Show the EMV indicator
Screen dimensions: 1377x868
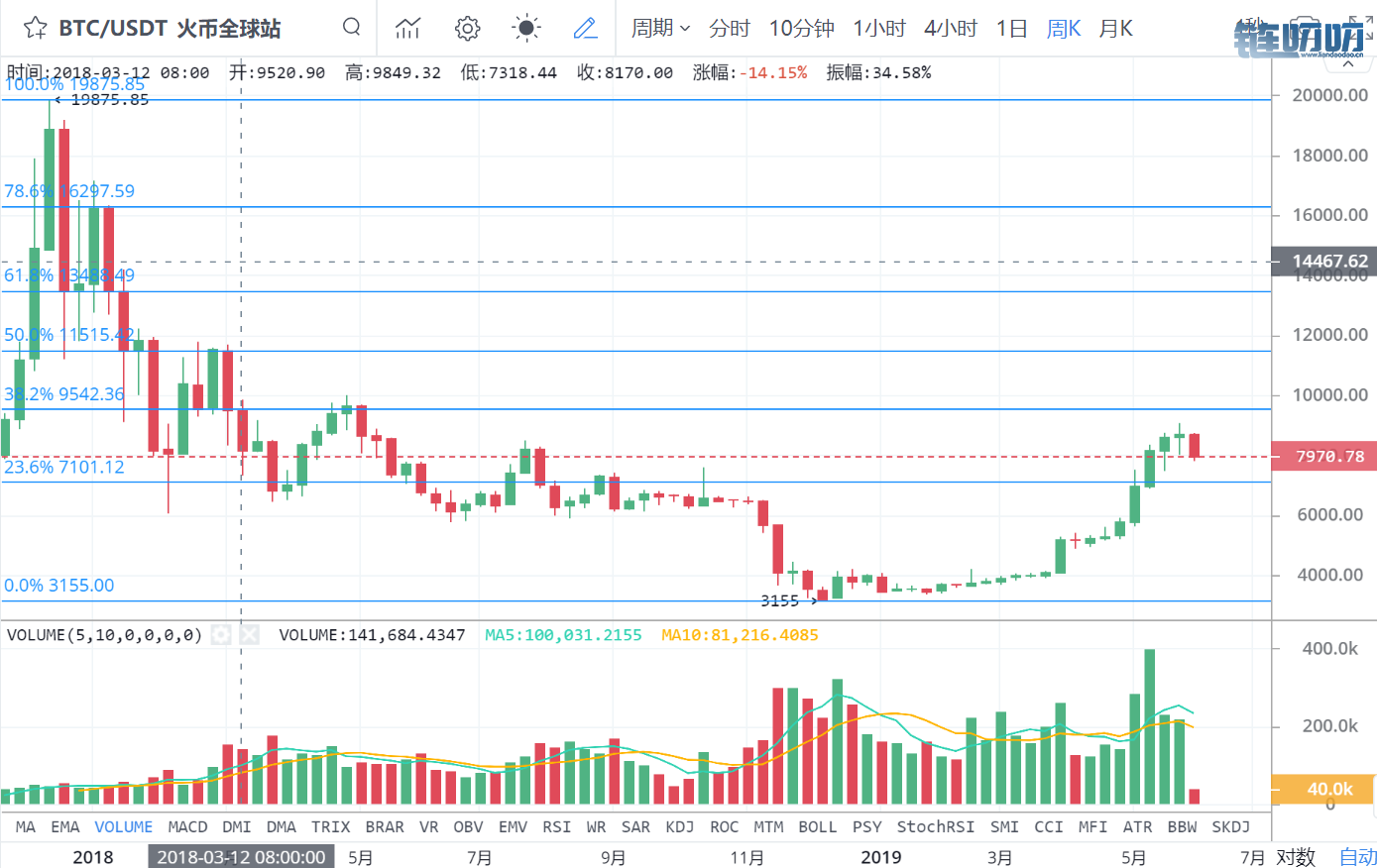[x=513, y=826]
